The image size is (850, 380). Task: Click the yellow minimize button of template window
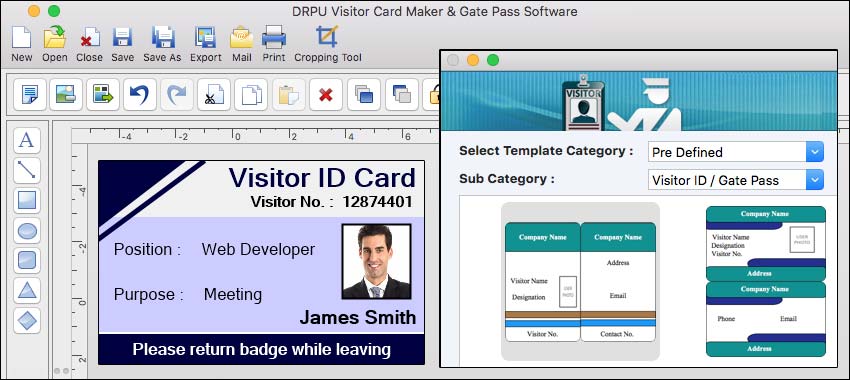pos(473,60)
